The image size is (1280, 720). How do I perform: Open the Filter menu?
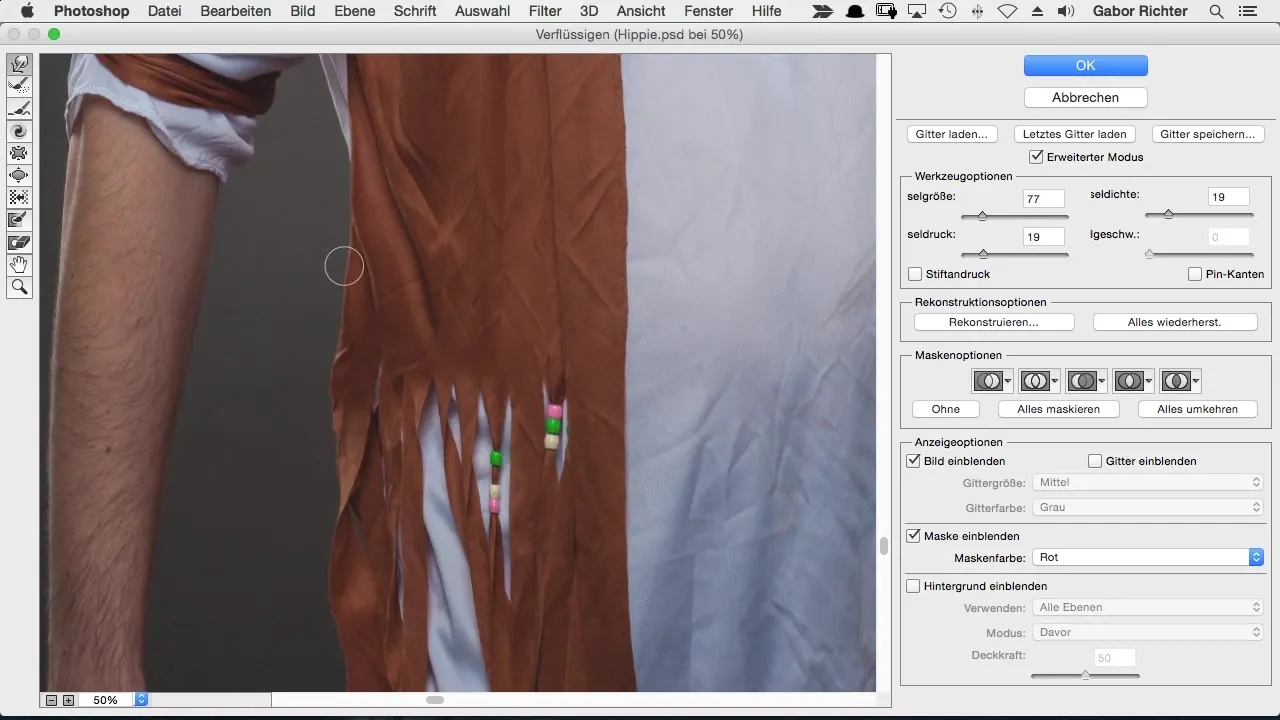coord(545,11)
